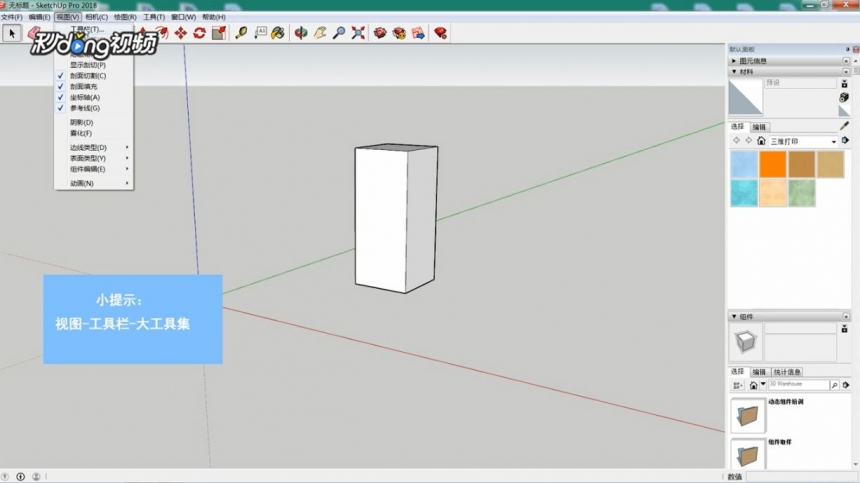This screenshot has width=860, height=483.
Task: Expand 表面类型(Y) submenu
Action: click(x=94, y=158)
